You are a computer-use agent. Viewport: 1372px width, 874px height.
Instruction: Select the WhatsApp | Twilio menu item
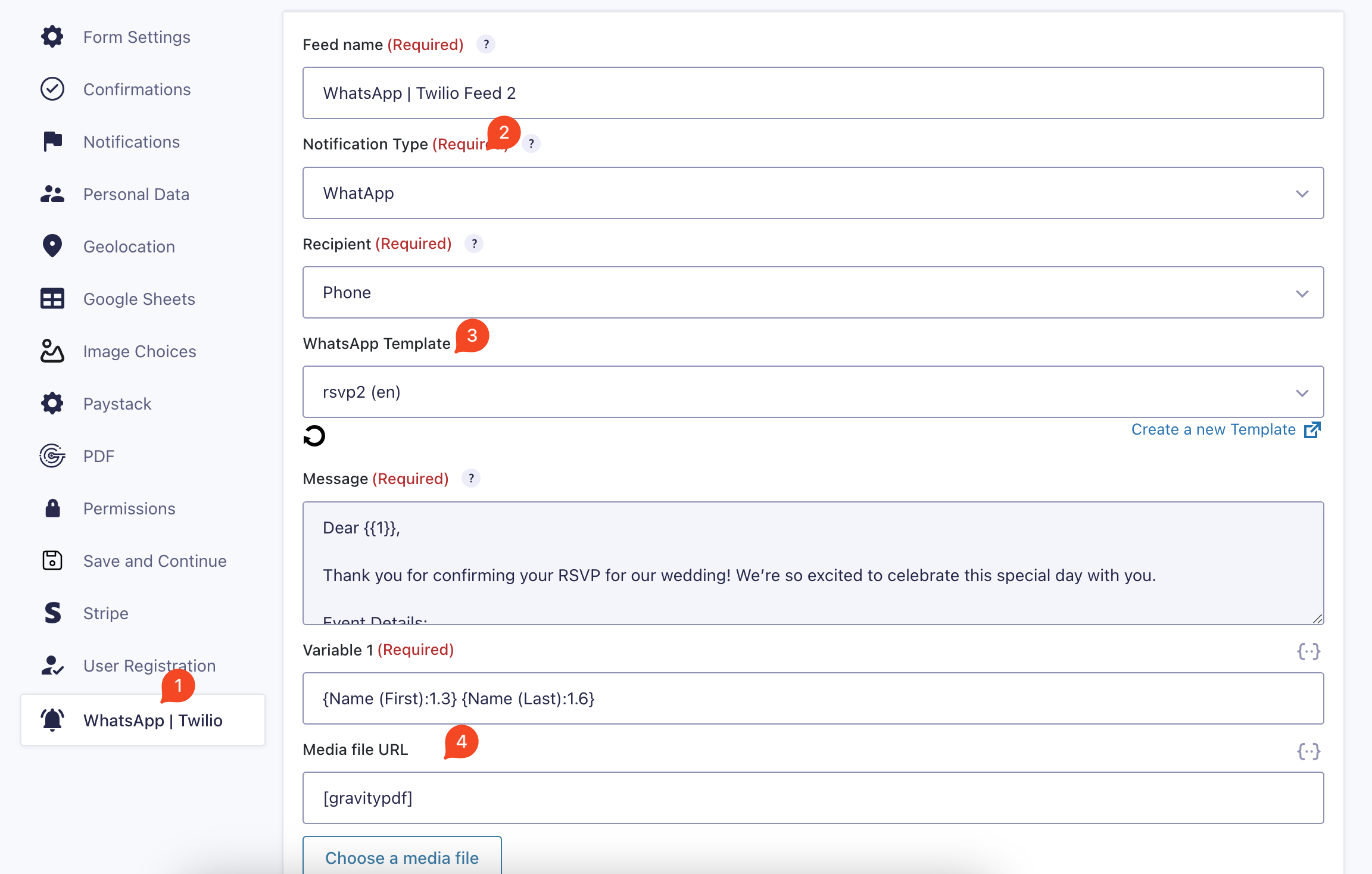pyautogui.click(x=152, y=720)
